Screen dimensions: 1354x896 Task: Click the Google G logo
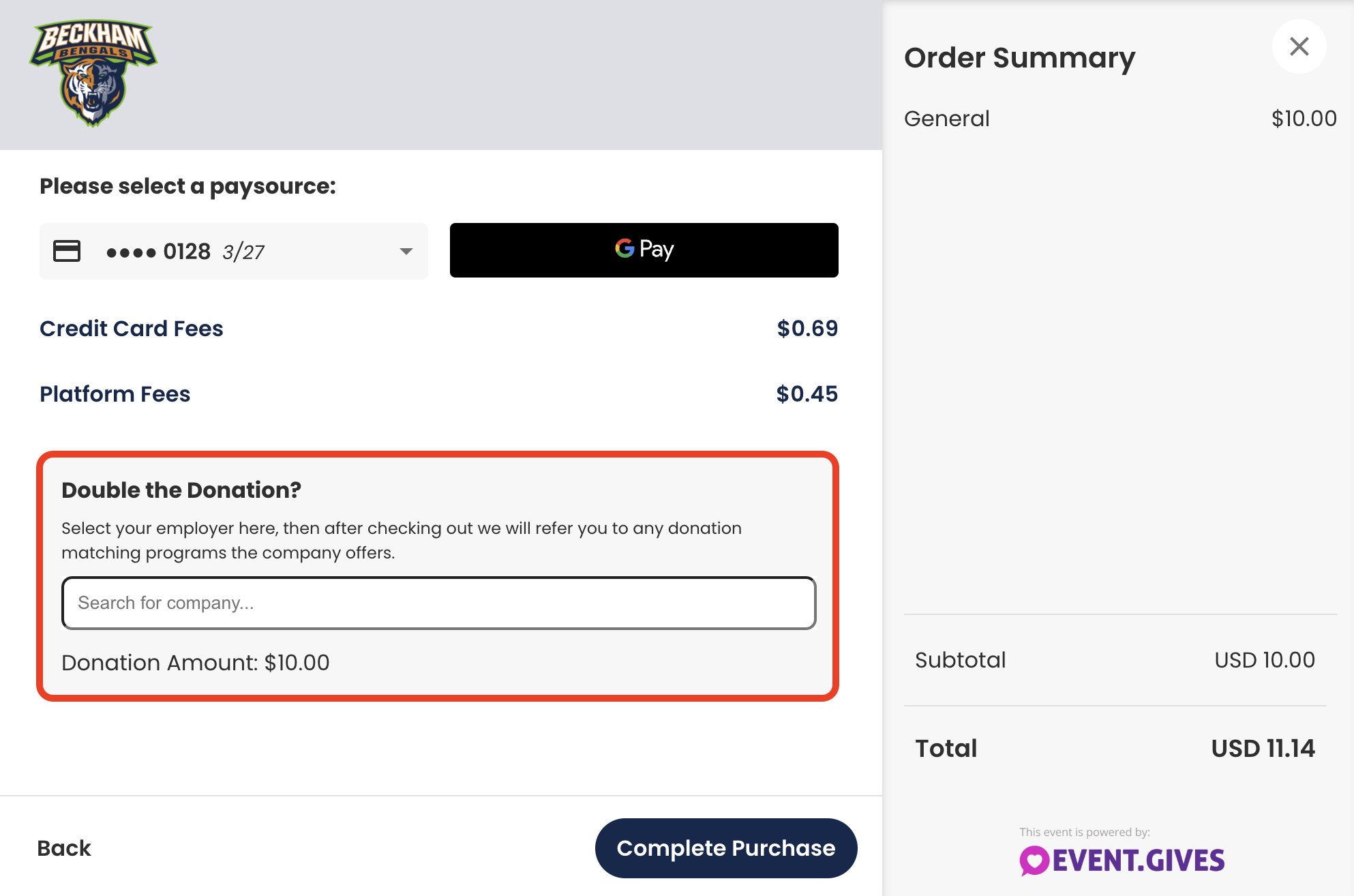625,248
